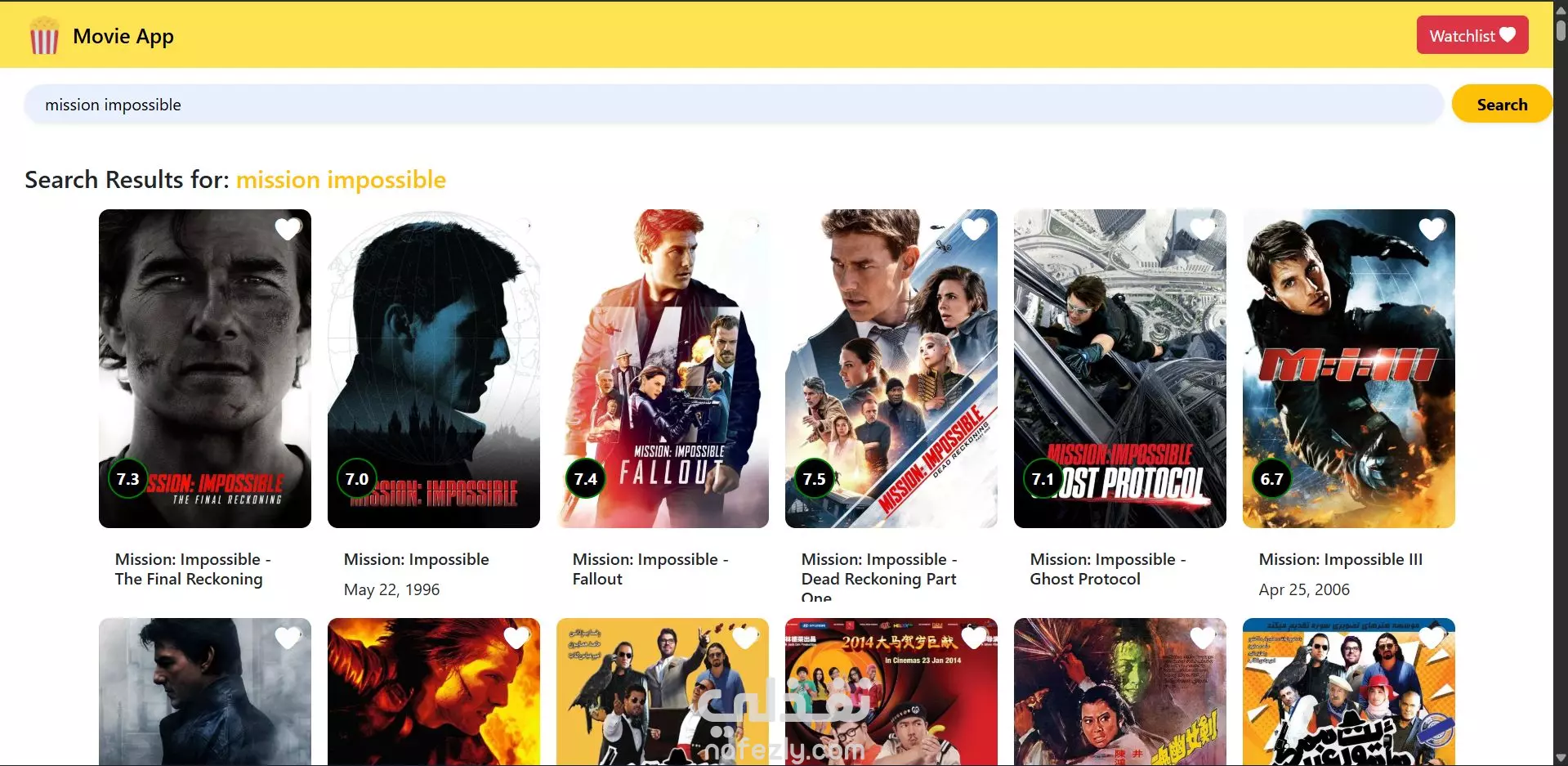Favorite Mission: Impossible III with heart icon
The height and width of the screenshot is (766, 1568).
tap(1432, 230)
